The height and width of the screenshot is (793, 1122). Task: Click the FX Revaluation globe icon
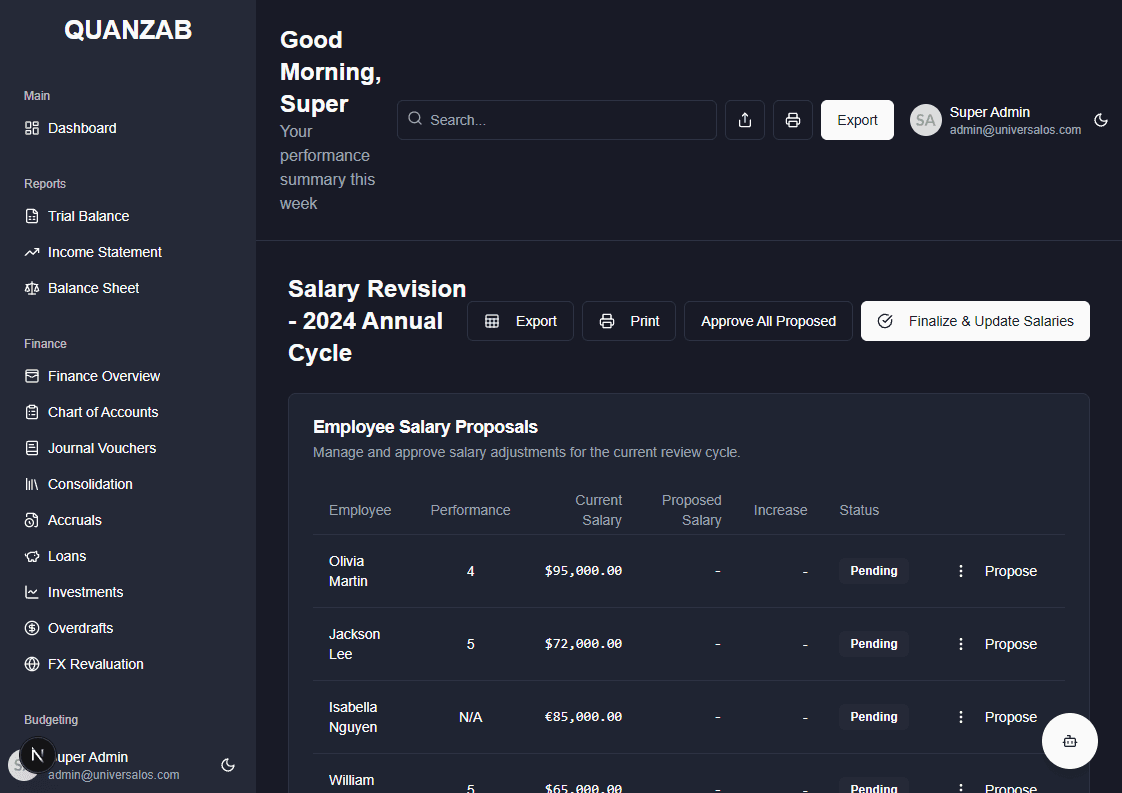[x=31, y=664]
